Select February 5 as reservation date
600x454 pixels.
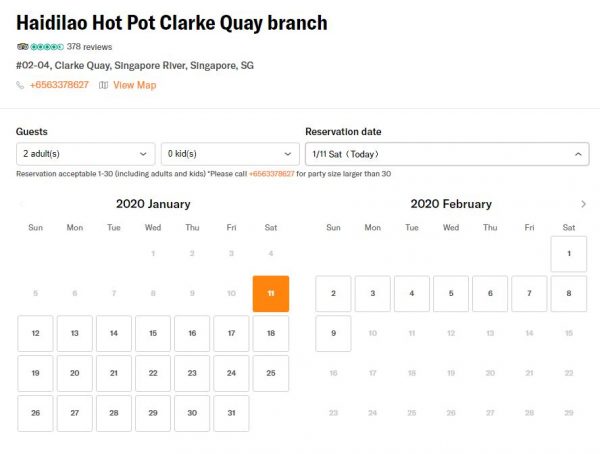pos(451,293)
